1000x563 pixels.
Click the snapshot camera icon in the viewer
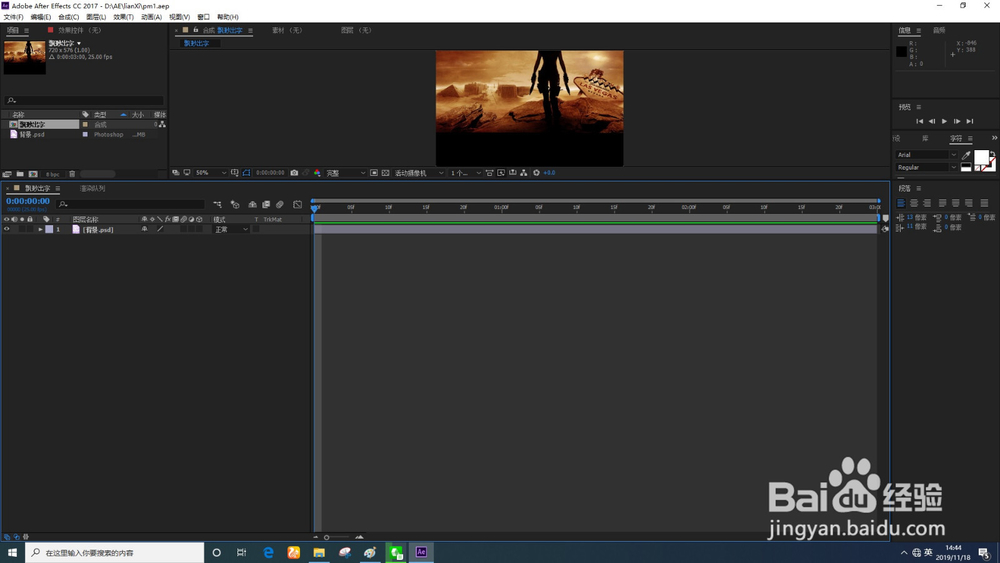294,173
